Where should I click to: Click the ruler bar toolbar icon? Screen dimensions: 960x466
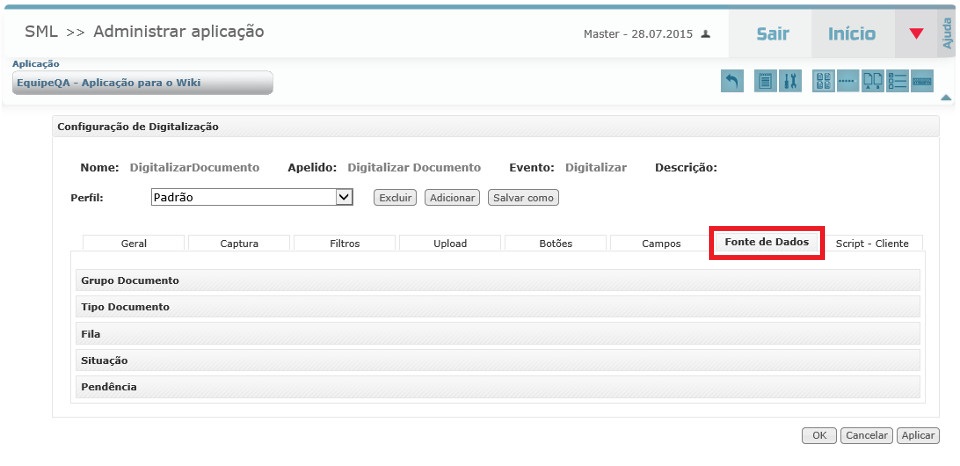click(x=922, y=82)
